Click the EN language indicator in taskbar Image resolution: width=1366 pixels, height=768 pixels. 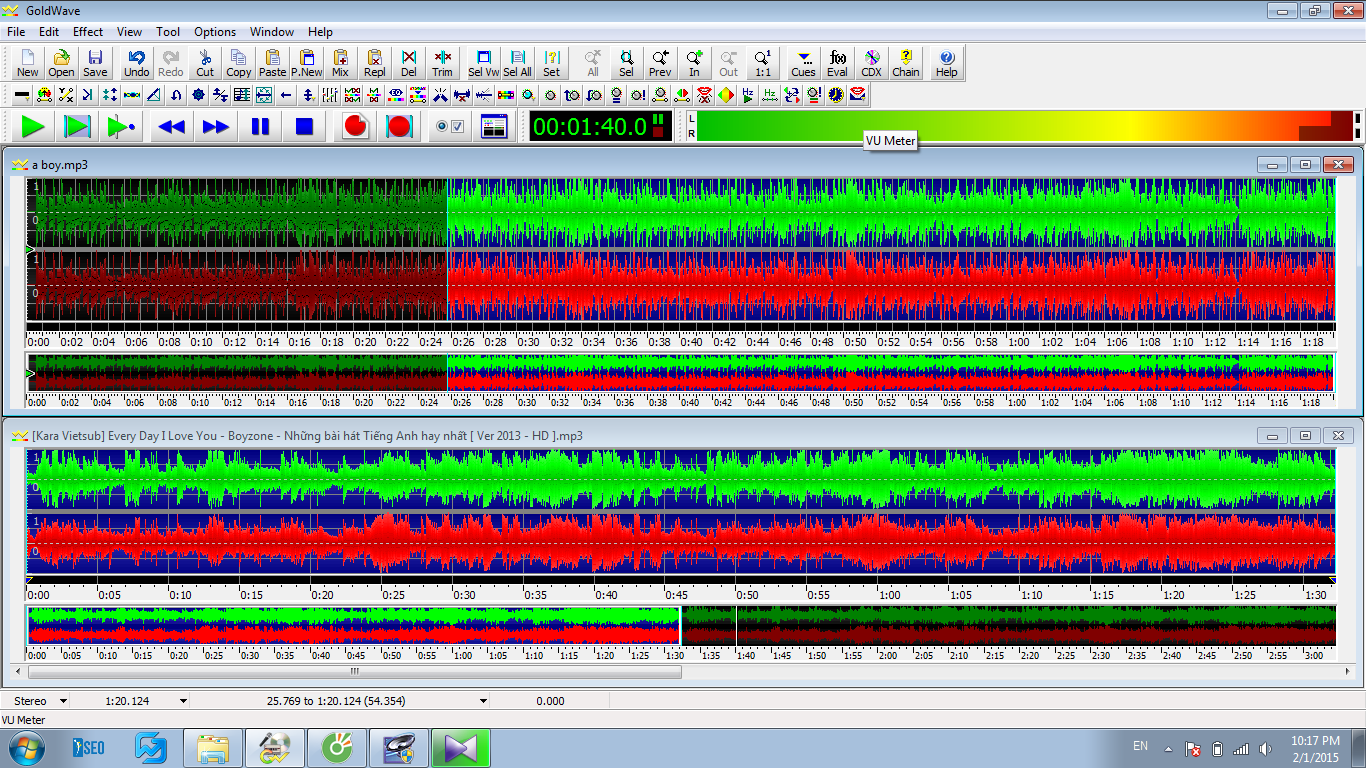pyautogui.click(x=1141, y=746)
